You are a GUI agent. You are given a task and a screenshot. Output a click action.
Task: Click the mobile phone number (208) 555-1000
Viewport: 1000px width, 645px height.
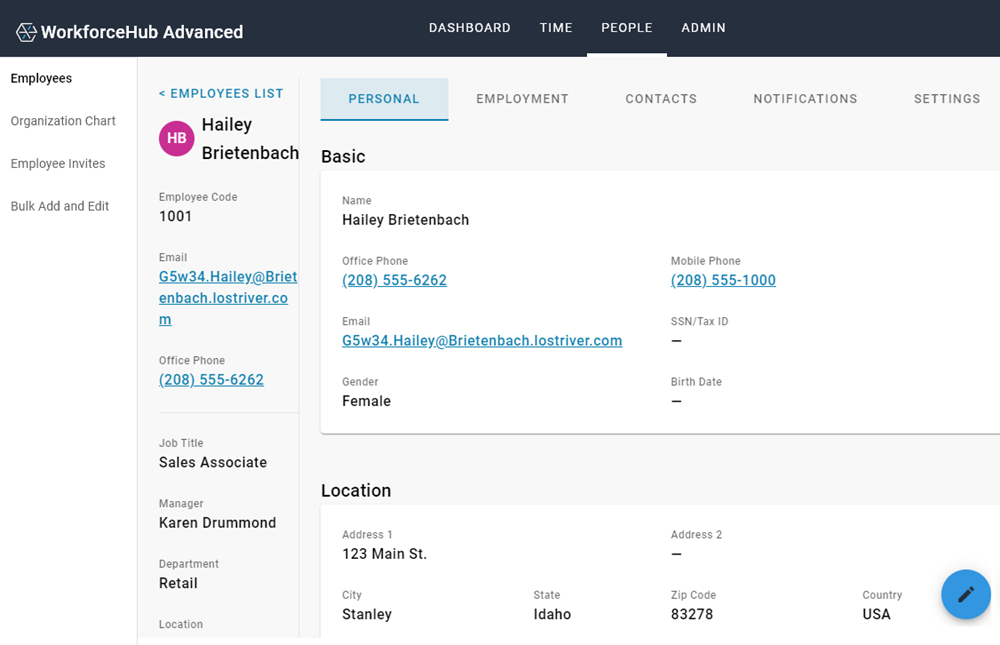[723, 280]
